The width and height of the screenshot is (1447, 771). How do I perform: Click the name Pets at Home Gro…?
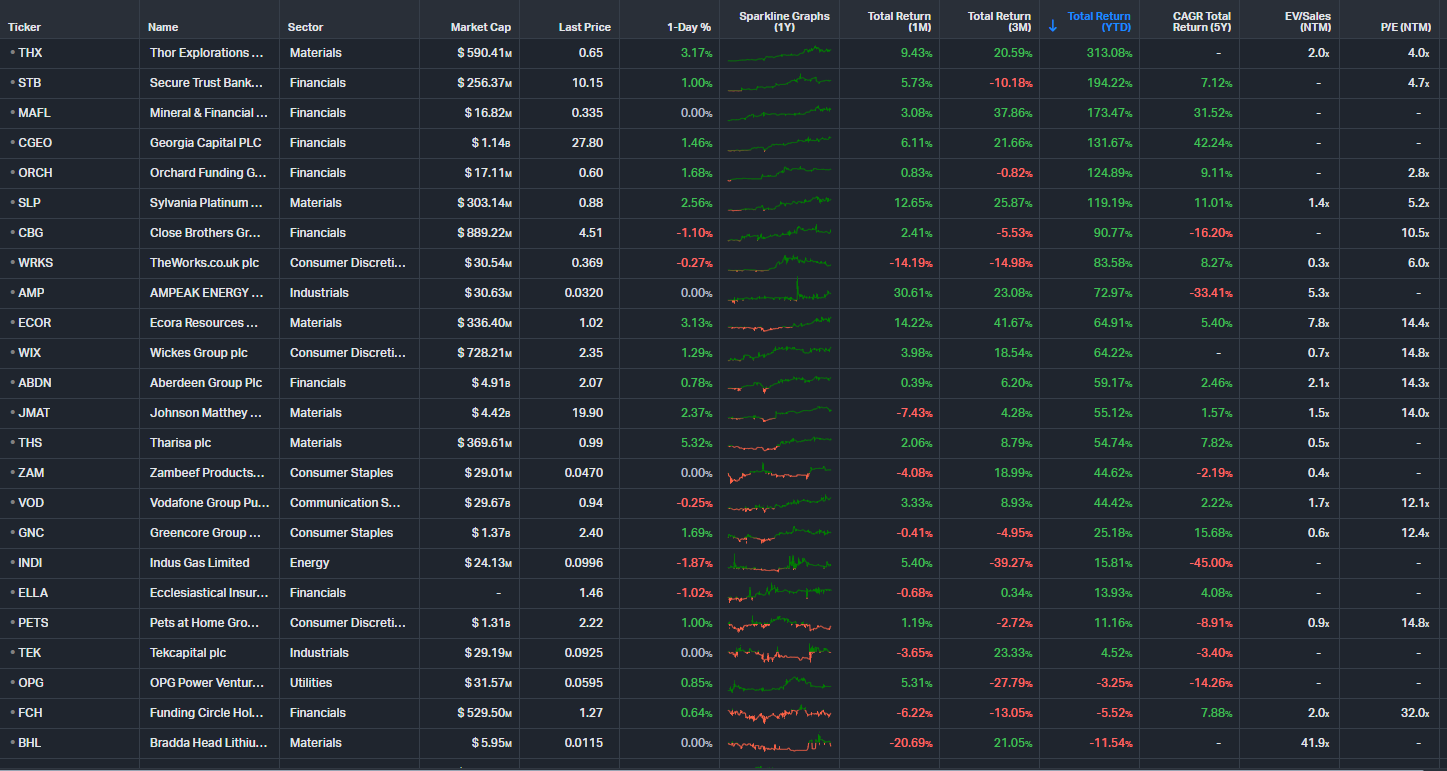(206, 623)
